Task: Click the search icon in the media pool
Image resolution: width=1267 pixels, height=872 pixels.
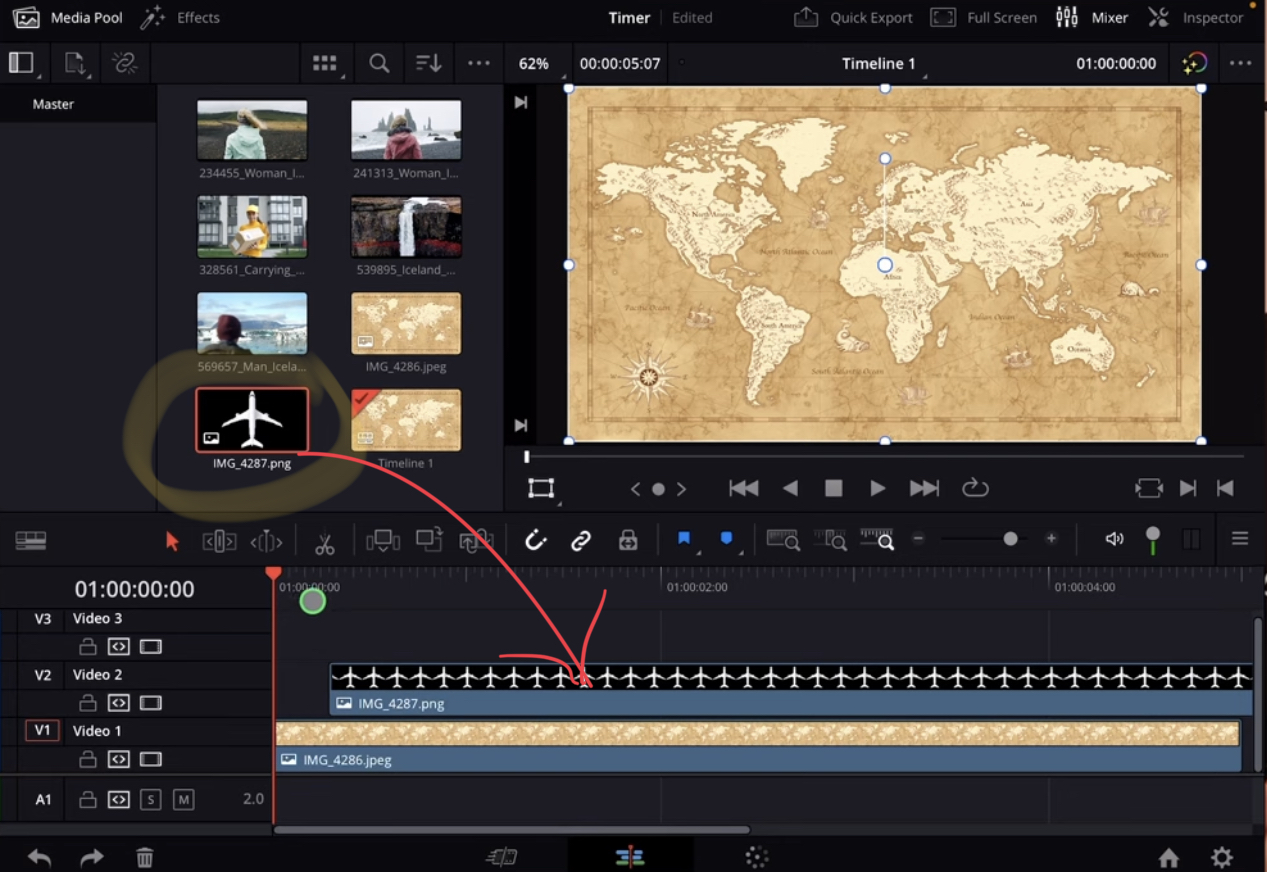Action: coord(378,62)
